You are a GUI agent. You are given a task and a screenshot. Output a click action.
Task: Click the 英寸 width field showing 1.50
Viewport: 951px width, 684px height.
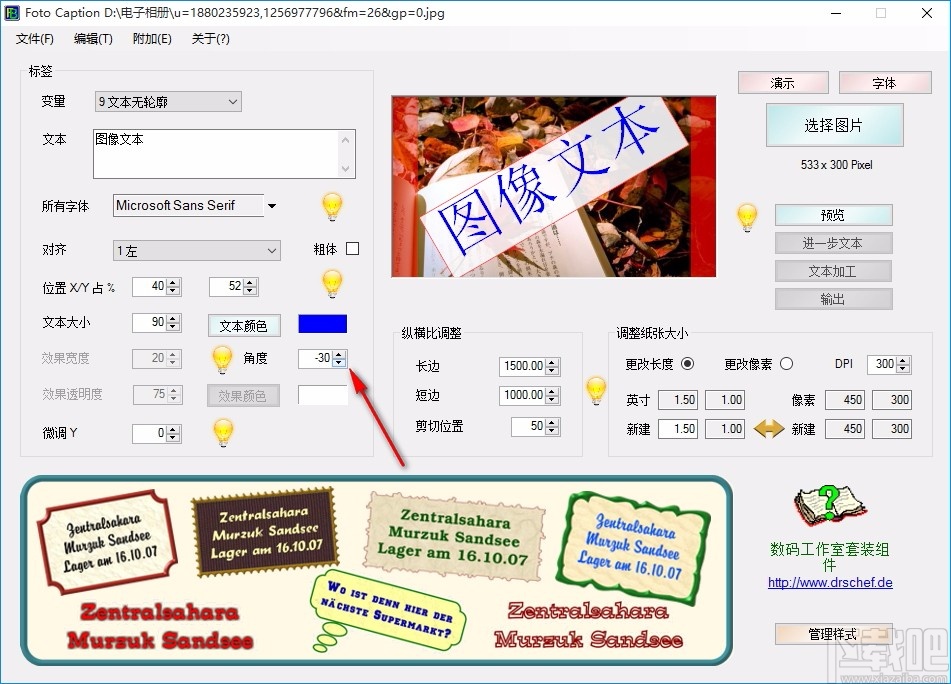[677, 400]
